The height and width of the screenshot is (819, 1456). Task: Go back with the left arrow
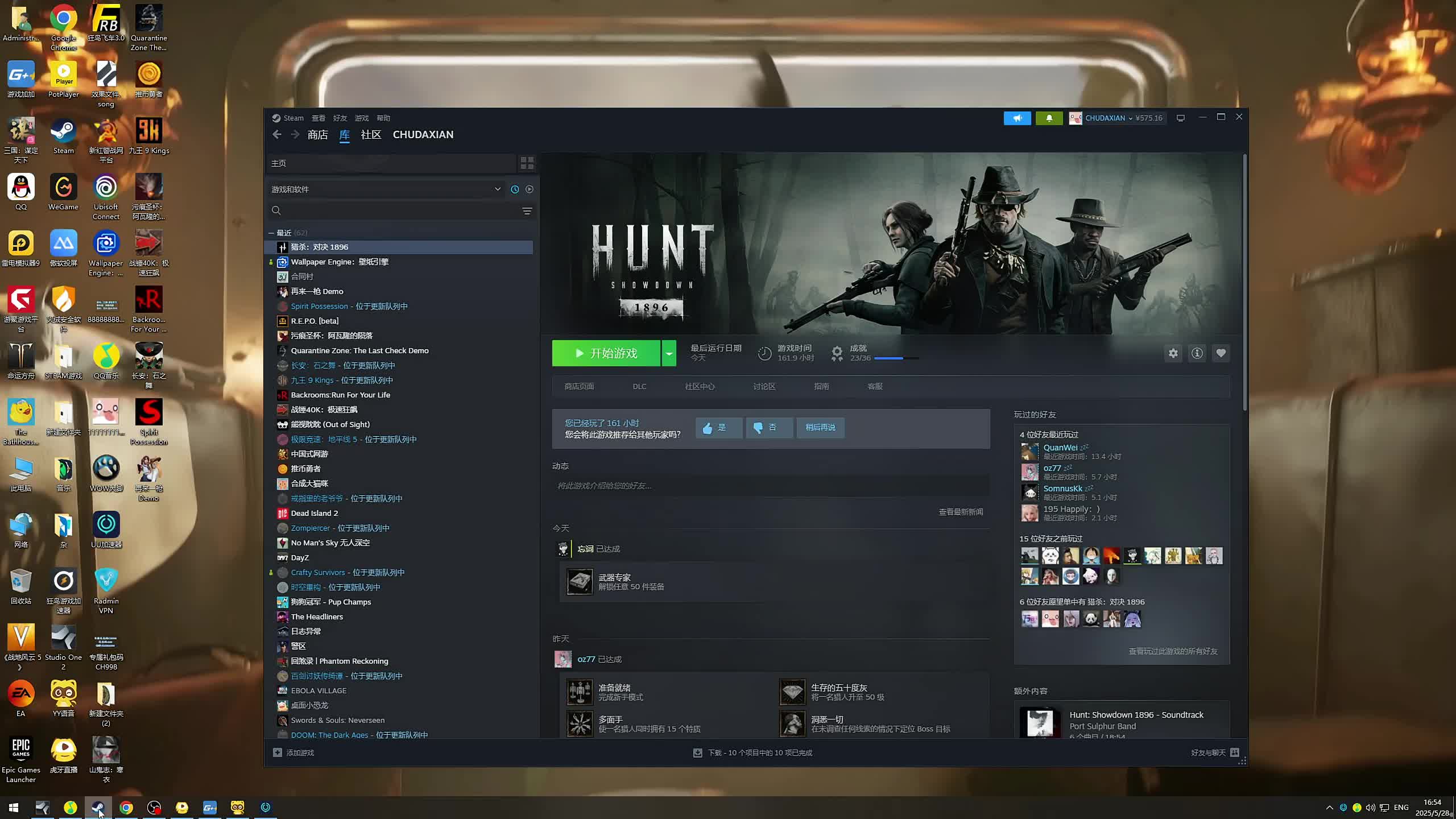tap(277, 135)
